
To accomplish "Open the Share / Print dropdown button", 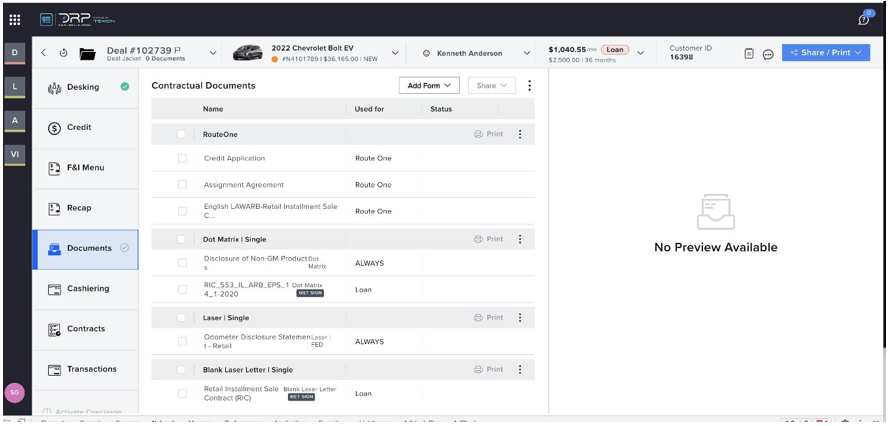I will pos(826,53).
